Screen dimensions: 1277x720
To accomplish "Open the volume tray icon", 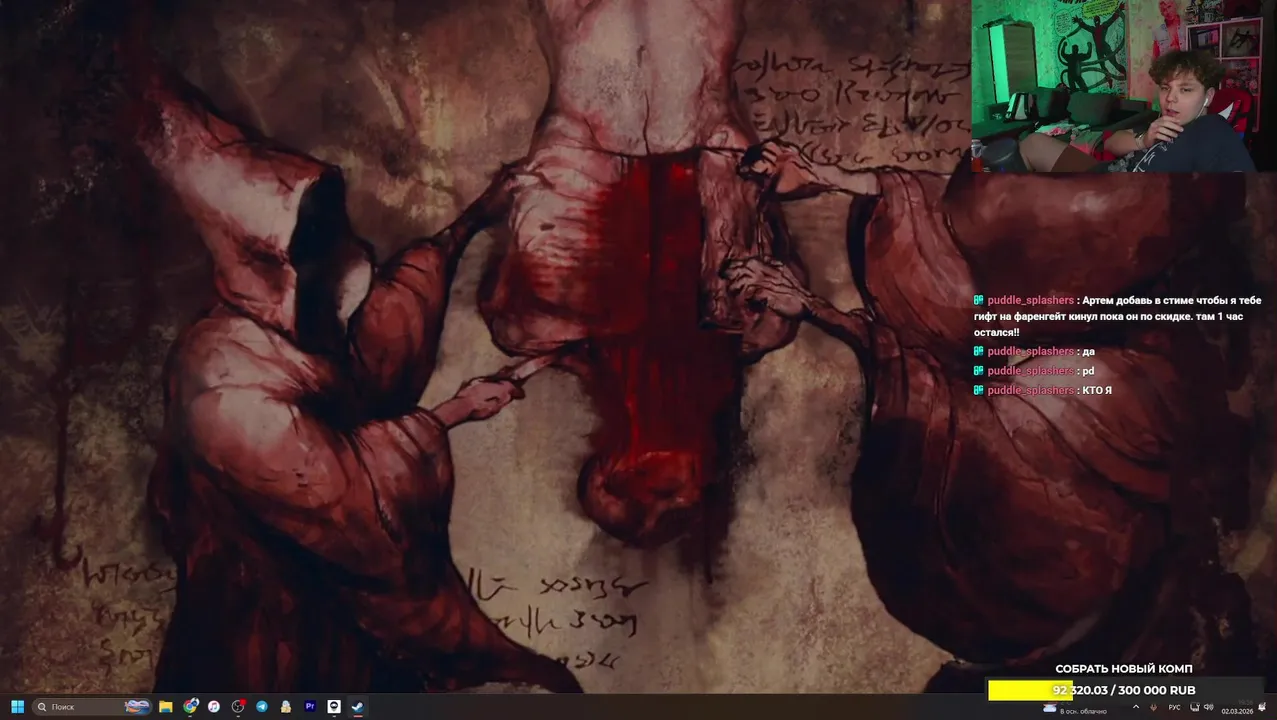I will click(1209, 707).
